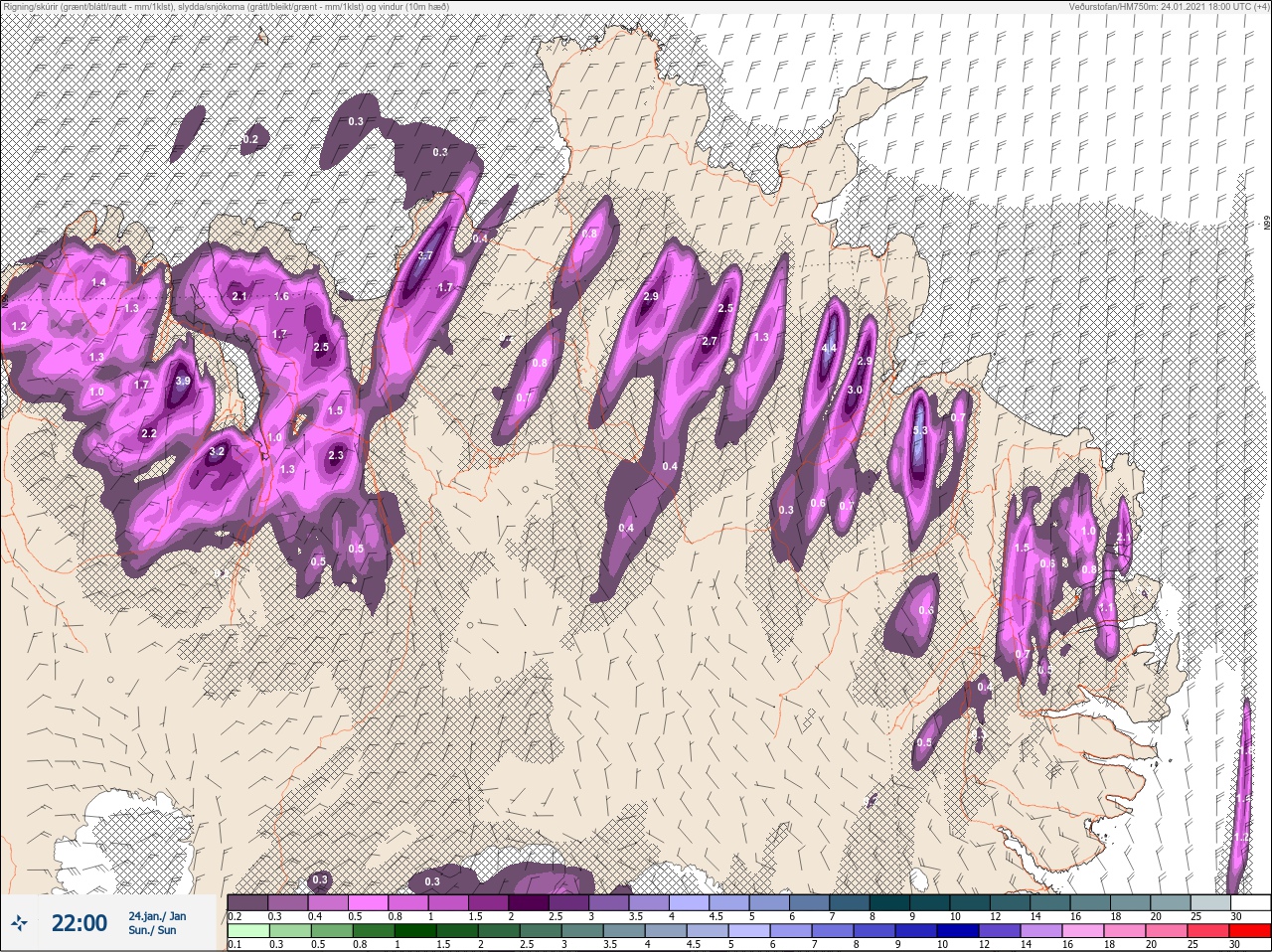The image size is (1272, 952).
Task: Click the 2.1 precipitation value on the map
Action: tap(239, 296)
